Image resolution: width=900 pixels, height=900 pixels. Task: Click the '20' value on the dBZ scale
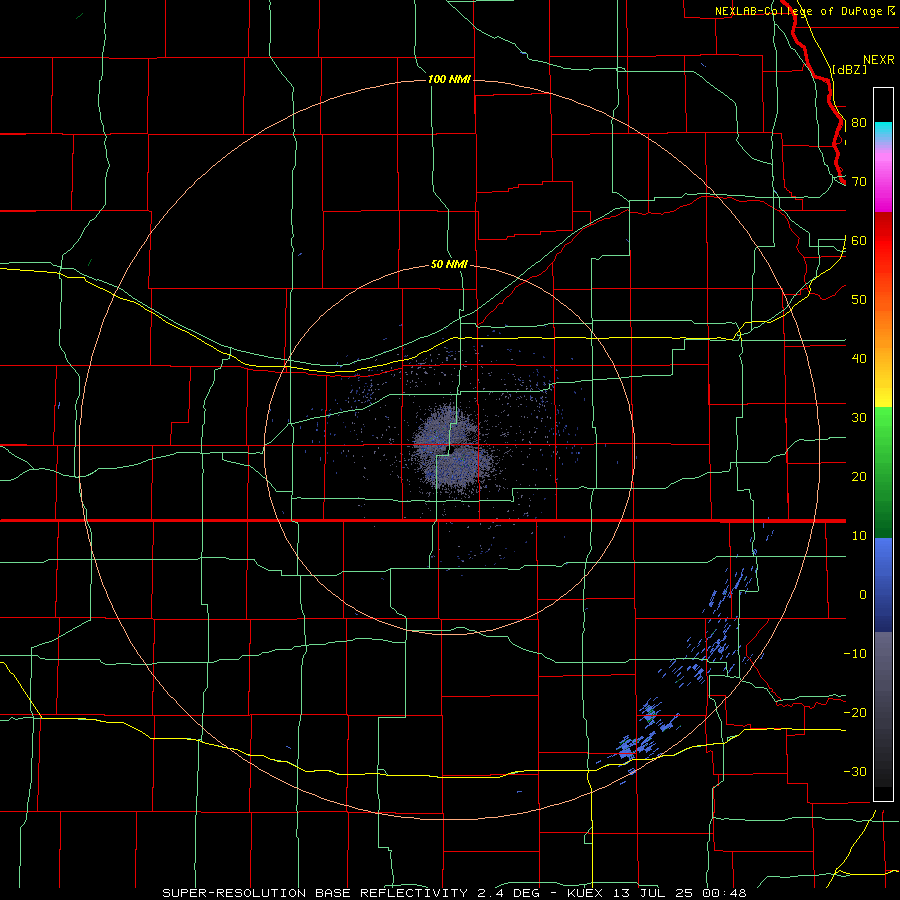coord(859,476)
